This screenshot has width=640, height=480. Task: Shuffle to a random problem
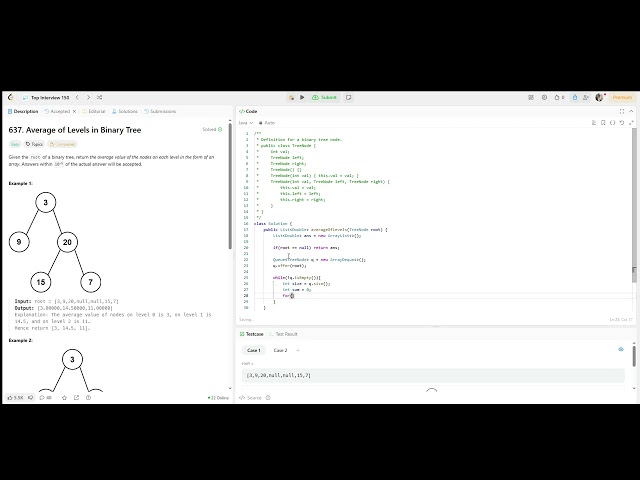tap(100, 97)
